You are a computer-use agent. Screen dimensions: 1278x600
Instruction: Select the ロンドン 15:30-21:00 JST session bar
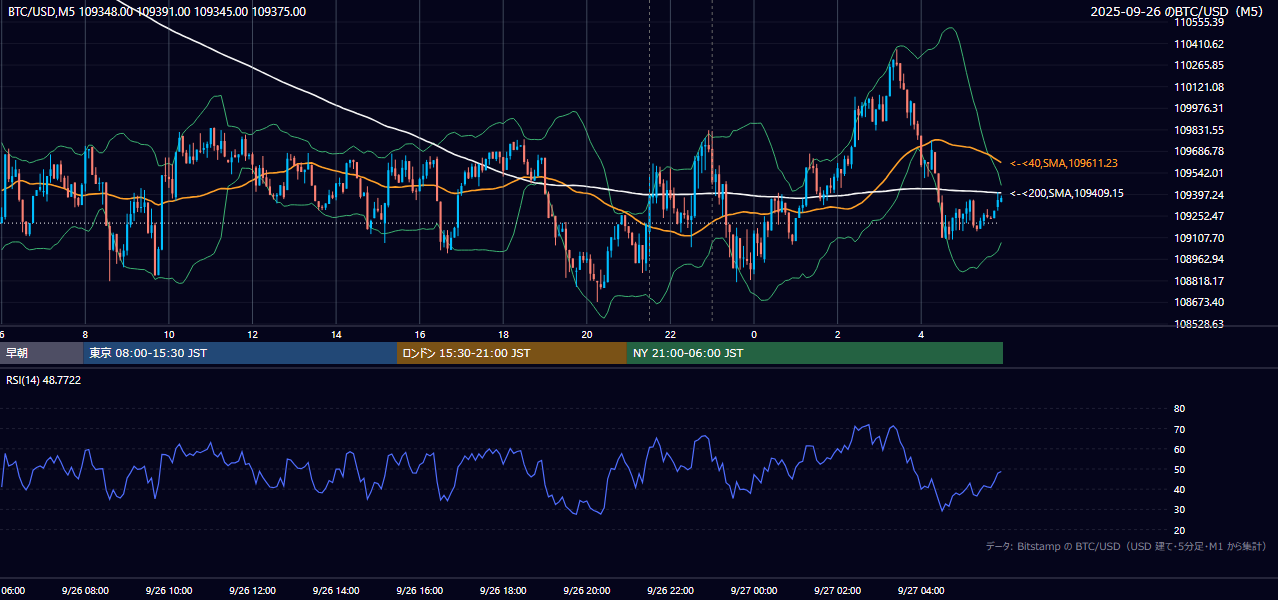pyautogui.click(x=512, y=353)
